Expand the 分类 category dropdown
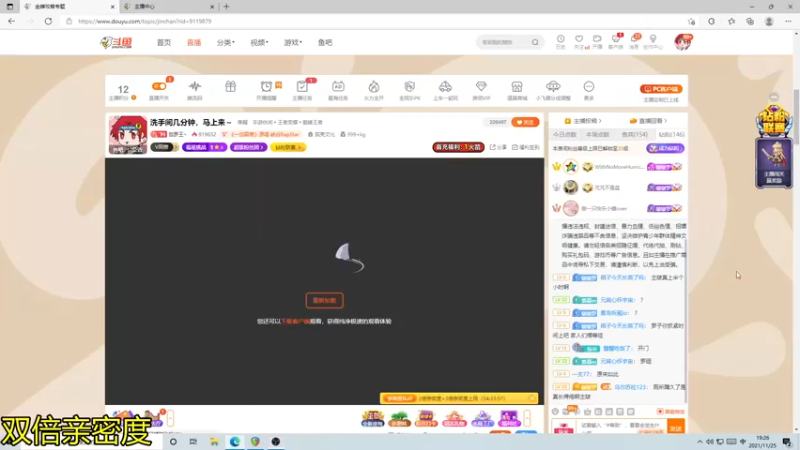 tap(225, 42)
